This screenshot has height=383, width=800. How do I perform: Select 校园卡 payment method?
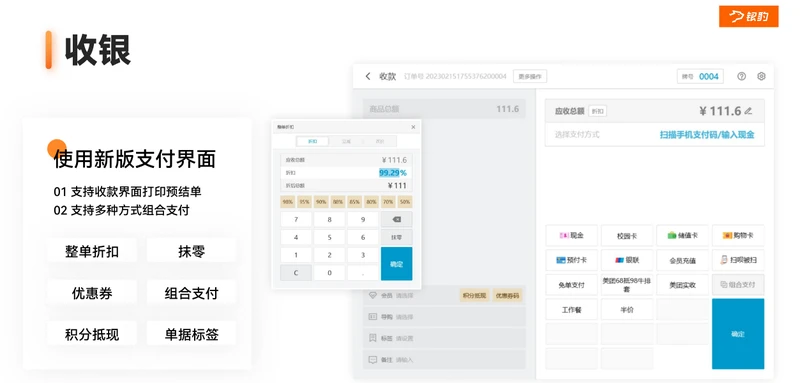(x=627, y=236)
